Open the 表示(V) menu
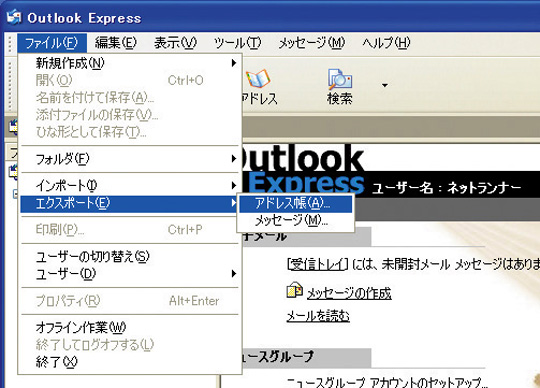This screenshot has width=540, height=388. click(x=175, y=43)
